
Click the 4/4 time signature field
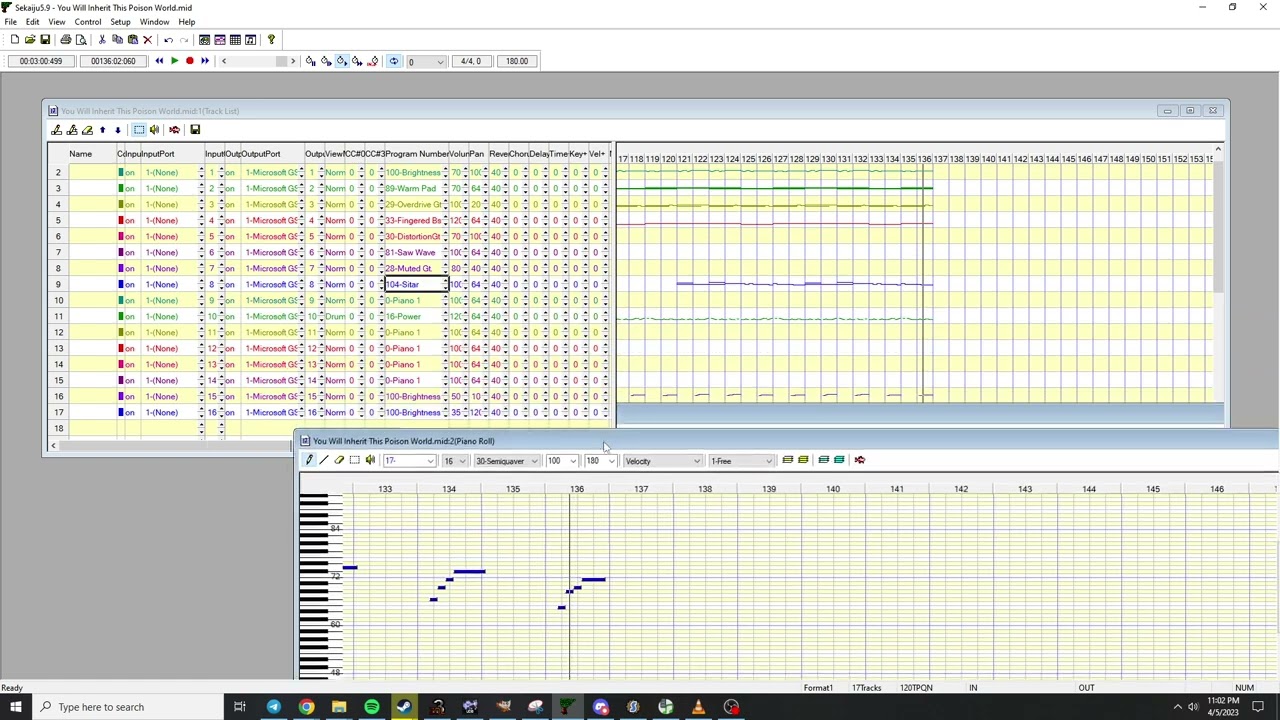click(471, 61)
